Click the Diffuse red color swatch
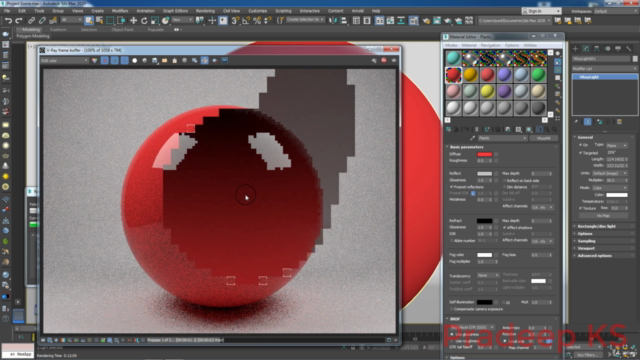Image resolution: width=640 pixels, height=360 pixels. [x=484, y=154]
